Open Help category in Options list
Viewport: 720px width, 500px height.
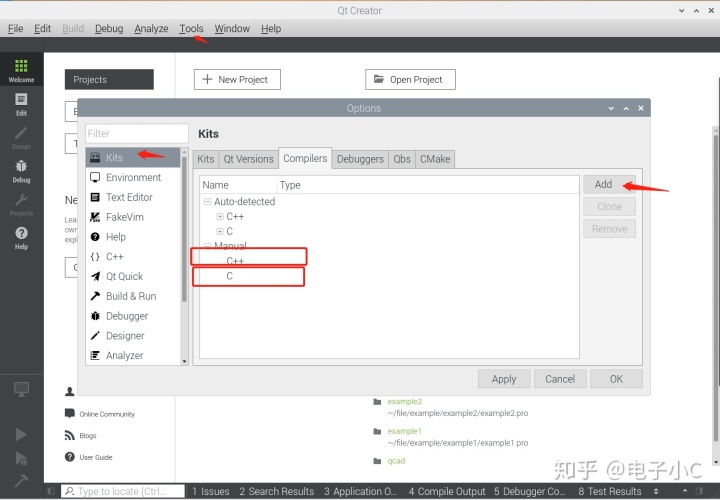click(133, 236)
